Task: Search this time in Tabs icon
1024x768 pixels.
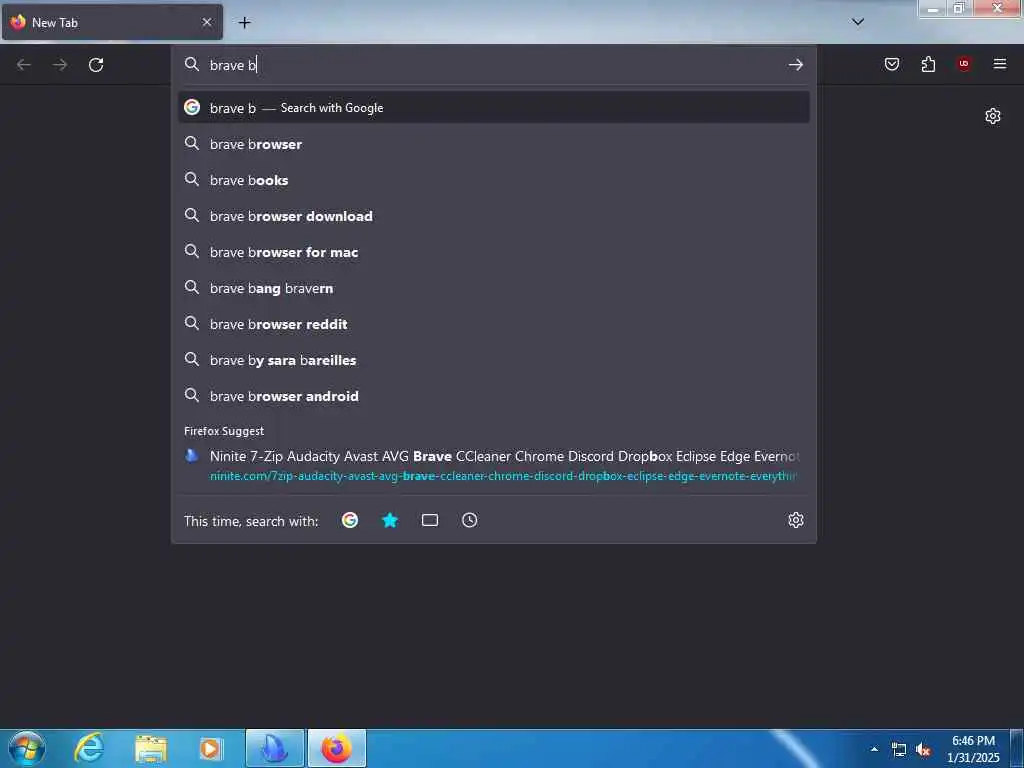Action: point(430,520)
